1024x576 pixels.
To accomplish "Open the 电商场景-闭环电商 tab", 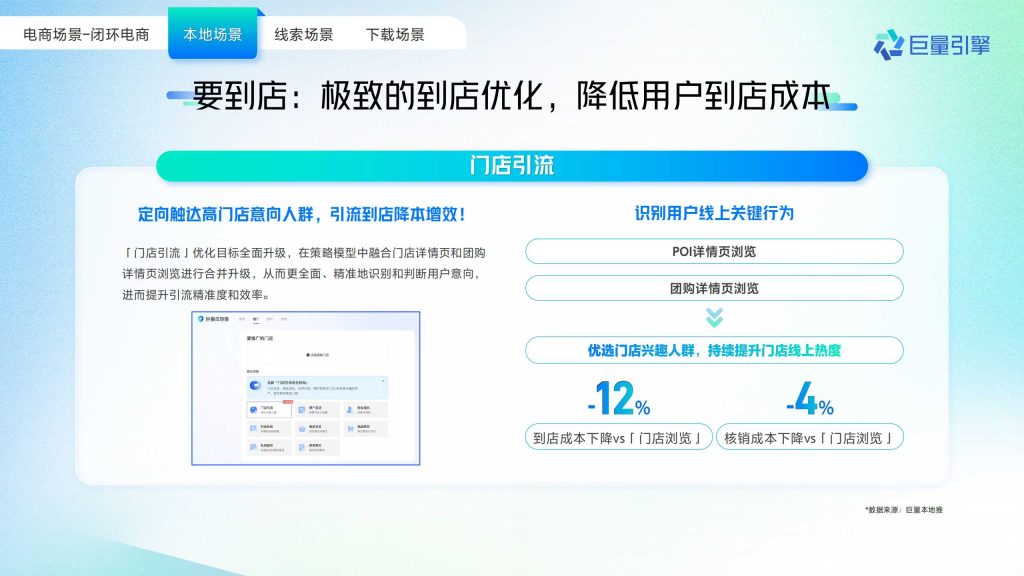I will (86, 35).
